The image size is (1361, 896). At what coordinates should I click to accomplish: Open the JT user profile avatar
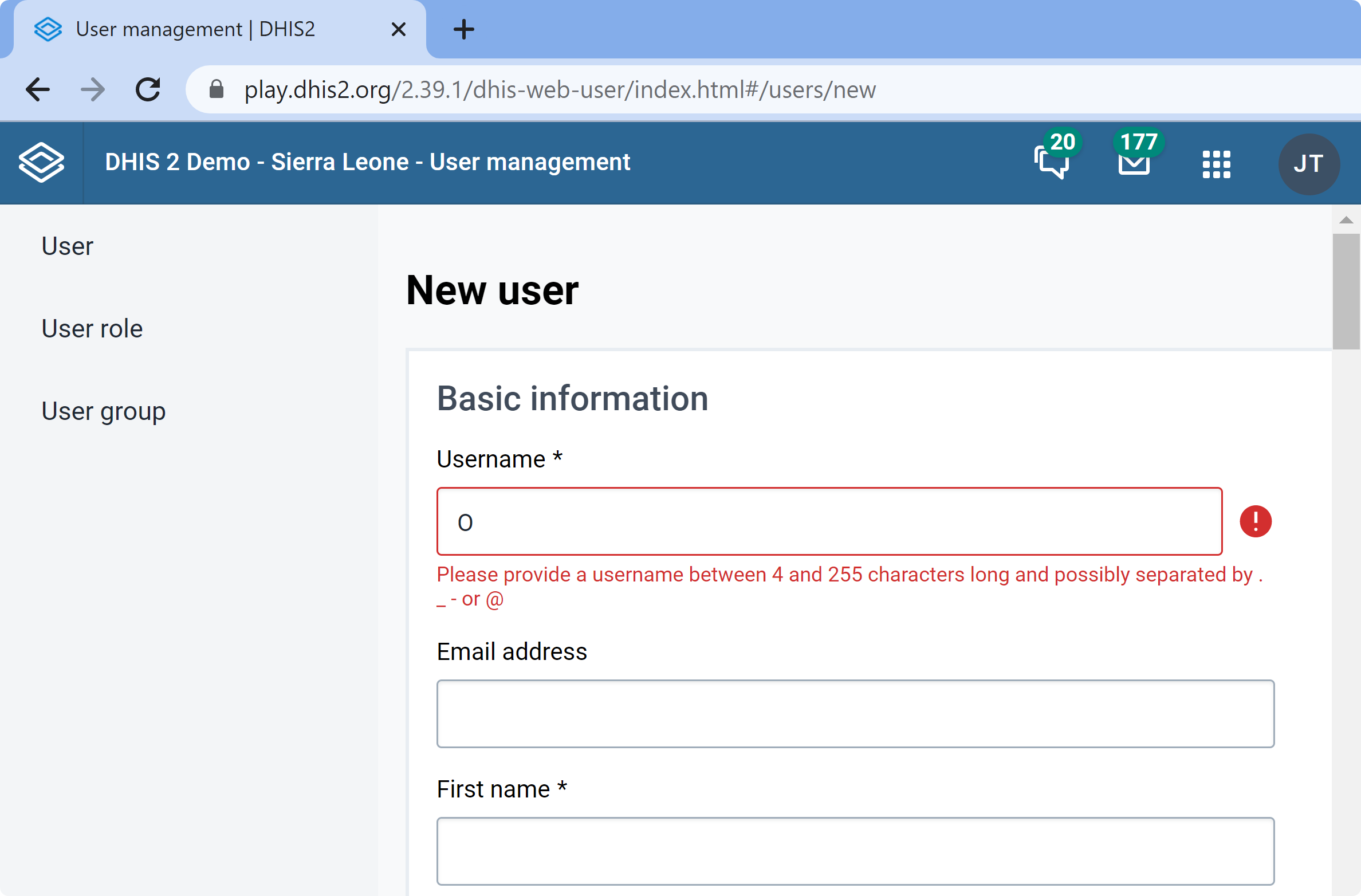pyautogui.click(x=1309, y=164)
